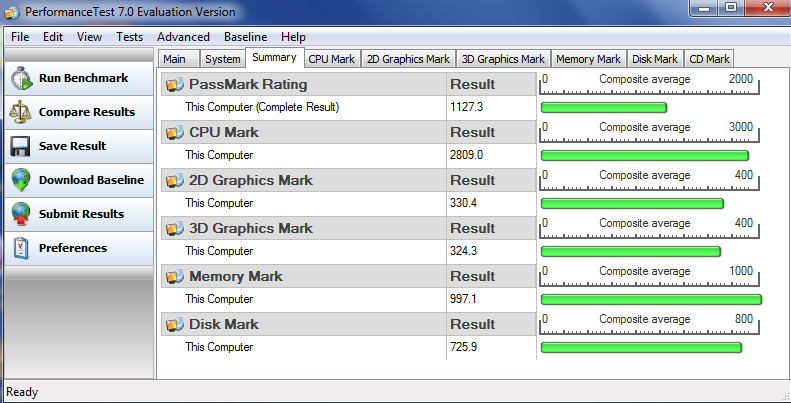Start tests via Run Benchmark label

83,78
